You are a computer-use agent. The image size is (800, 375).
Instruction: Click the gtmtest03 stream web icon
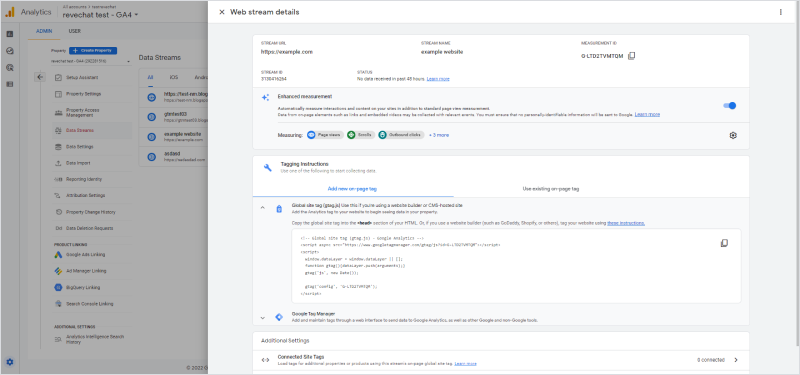151,117
